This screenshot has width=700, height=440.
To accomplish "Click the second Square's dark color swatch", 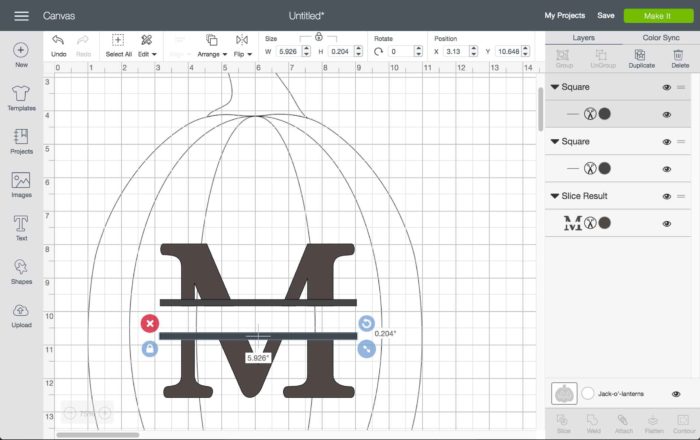I will coord(604,168).
